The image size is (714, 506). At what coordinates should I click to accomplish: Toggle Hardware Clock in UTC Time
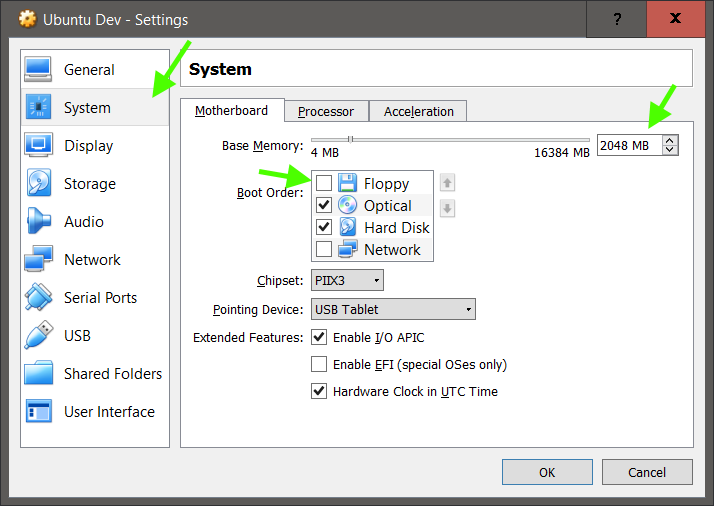[319, 391]
